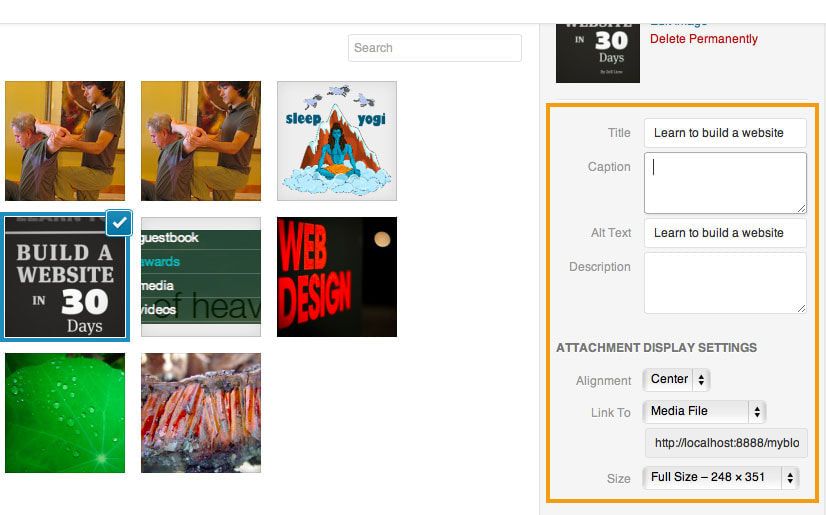Click the localhost URL field
Viewport: 826px width, 515px height.
726,443
